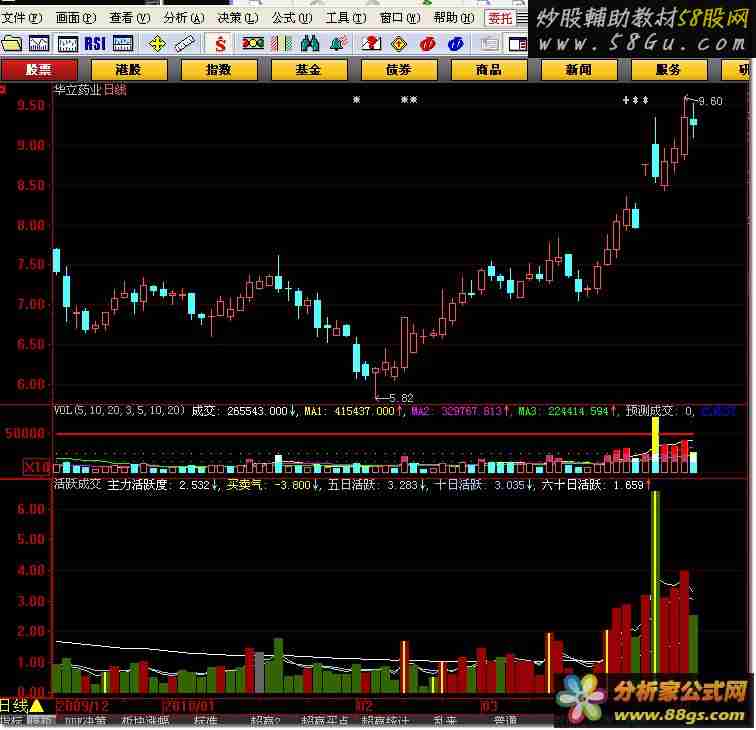Click the 委托 trading button
Viewport: 756px width, 730px height.
click(x=500, y=18)
